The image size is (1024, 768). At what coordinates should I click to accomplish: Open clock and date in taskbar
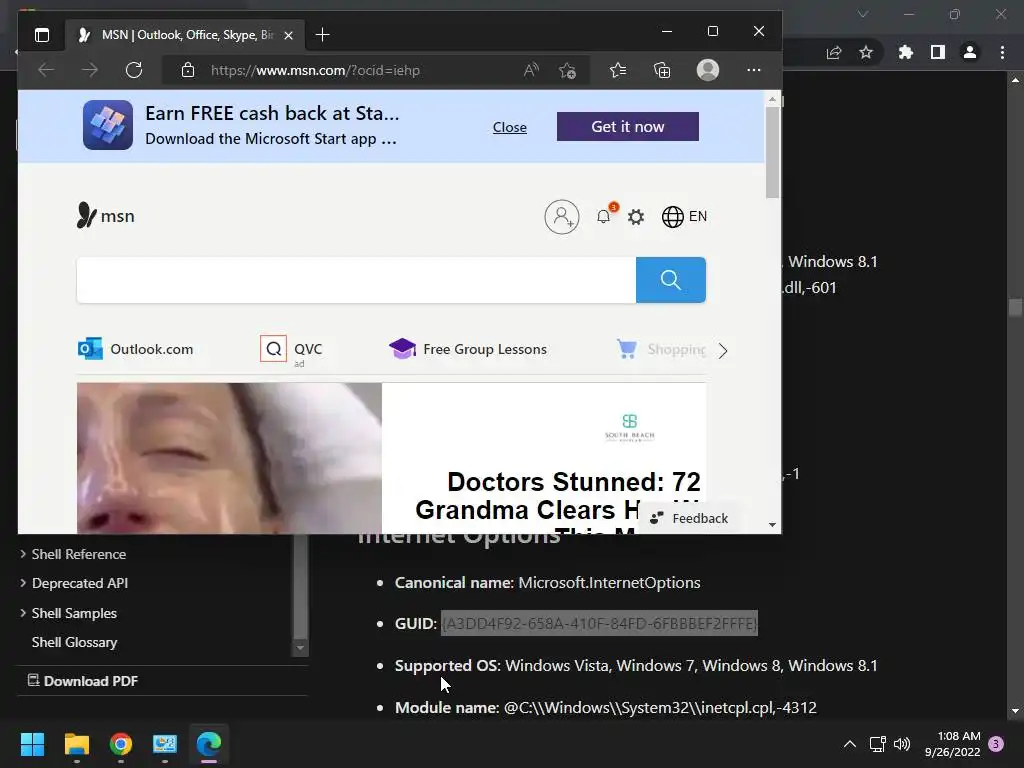[953, 744]
